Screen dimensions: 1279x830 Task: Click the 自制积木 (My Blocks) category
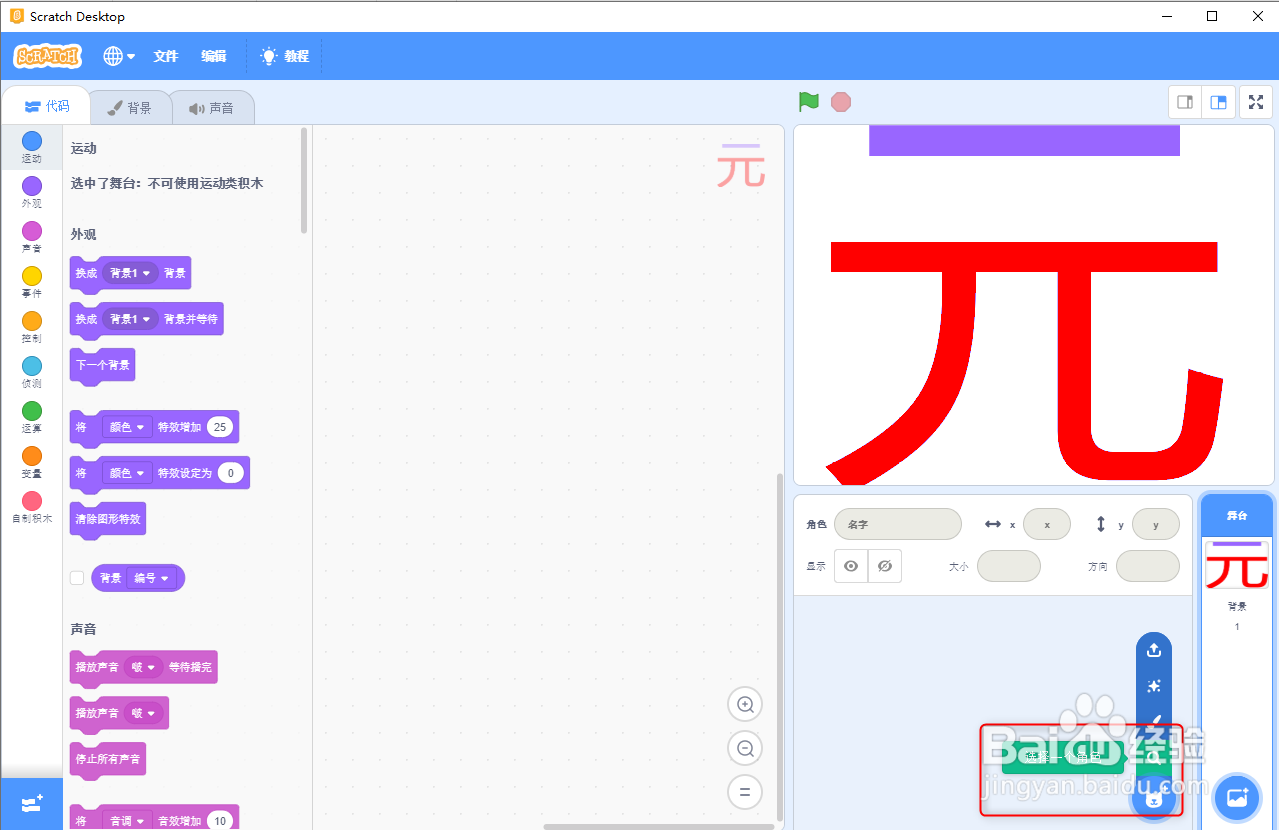[31, 510]
